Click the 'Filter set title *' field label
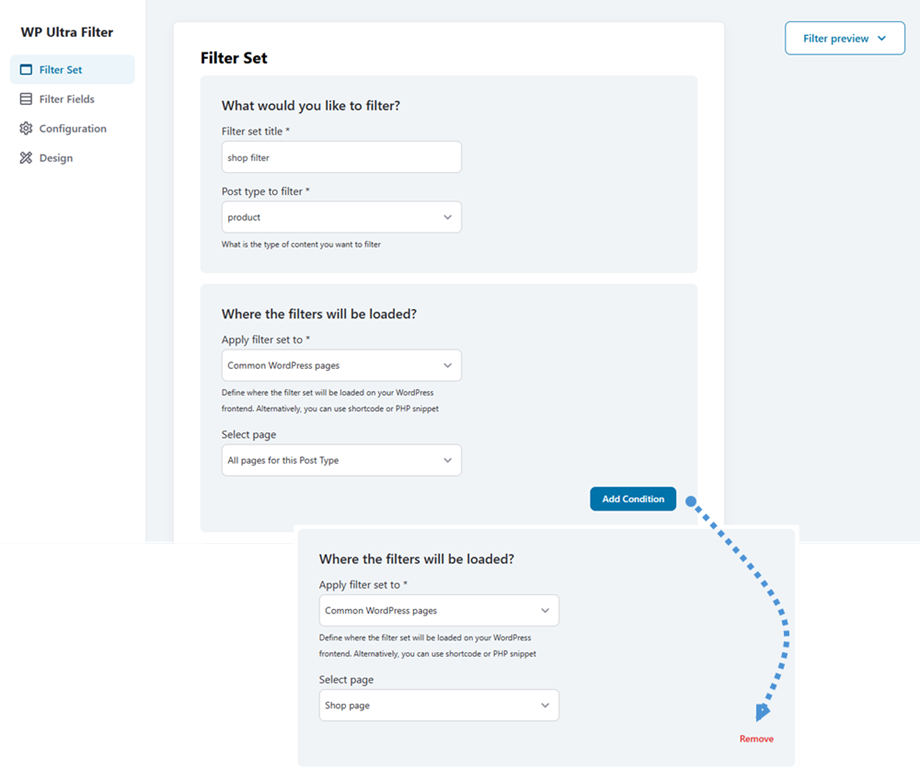This screenshot has width=920, height=770. (262, 131)
